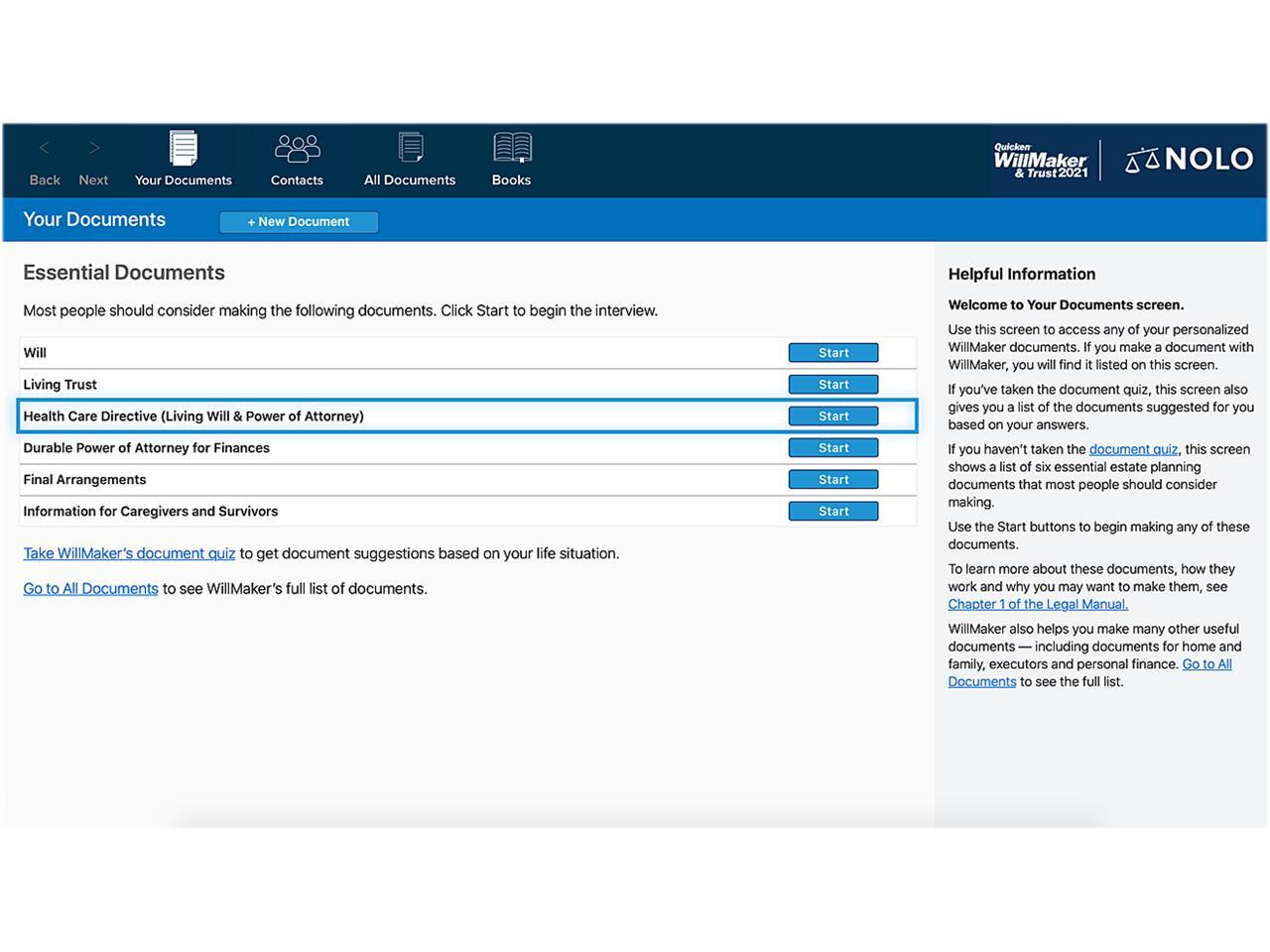1270x952 pixels.
Task: Start the Will document interview
Action: (832, 352)
